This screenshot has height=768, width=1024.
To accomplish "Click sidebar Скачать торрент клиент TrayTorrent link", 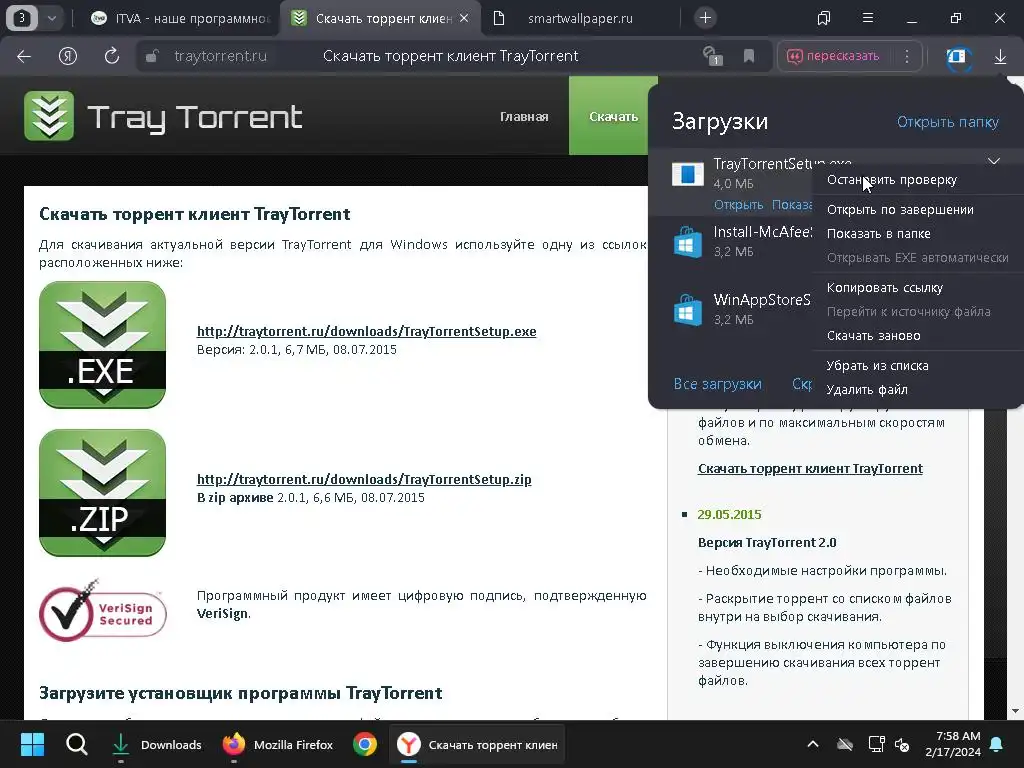I will tap(810, 468).
